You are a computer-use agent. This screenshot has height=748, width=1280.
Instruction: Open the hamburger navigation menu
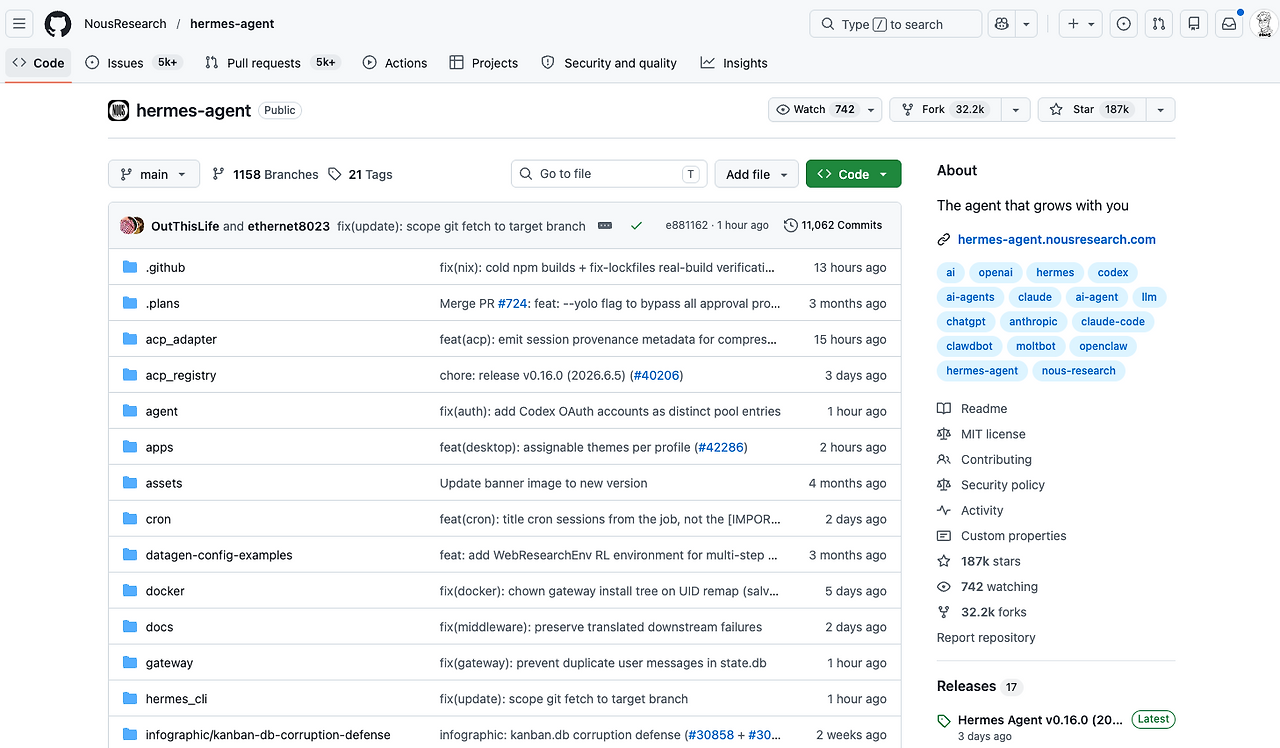(x=20, y=24)
